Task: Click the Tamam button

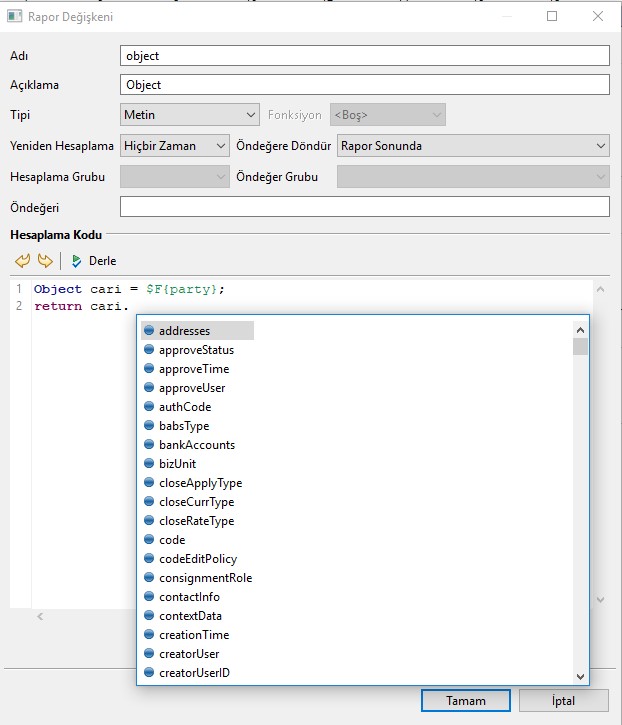Action: (466, 701)
